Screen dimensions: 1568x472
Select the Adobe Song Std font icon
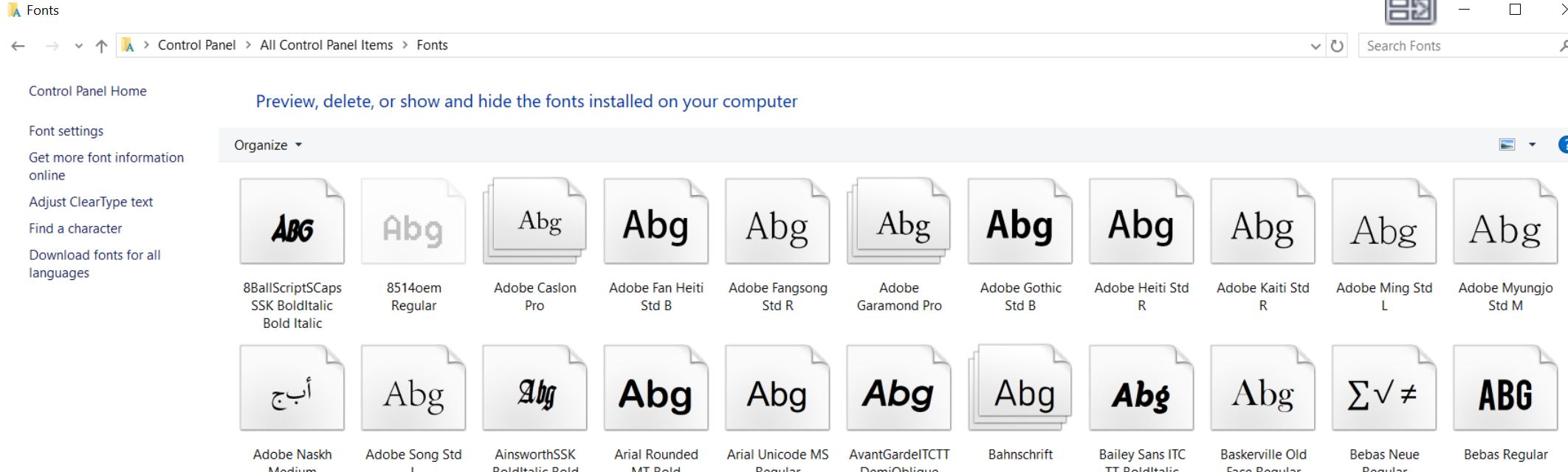tap(413, 389)
